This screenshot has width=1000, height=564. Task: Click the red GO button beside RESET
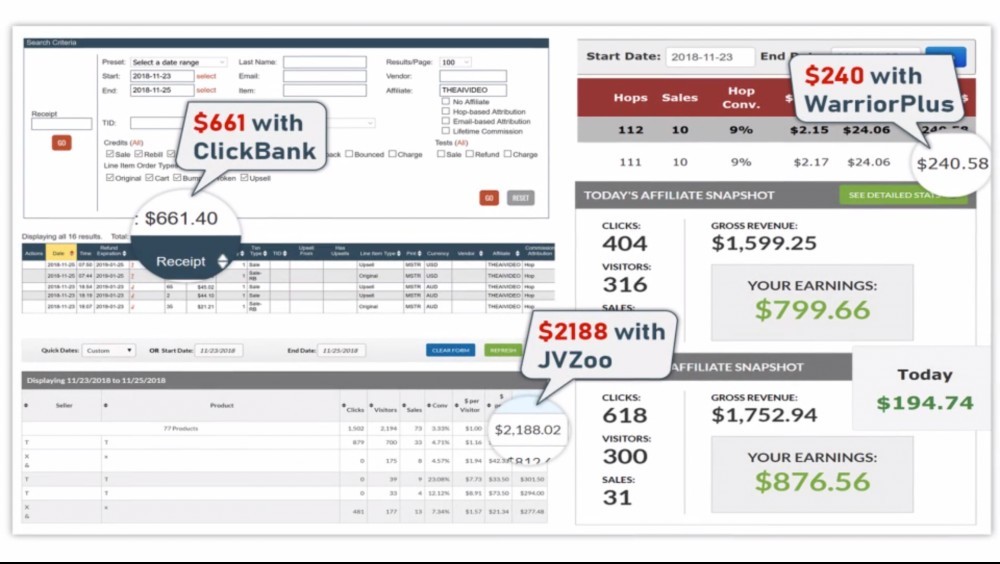click(x=489, y=198)
